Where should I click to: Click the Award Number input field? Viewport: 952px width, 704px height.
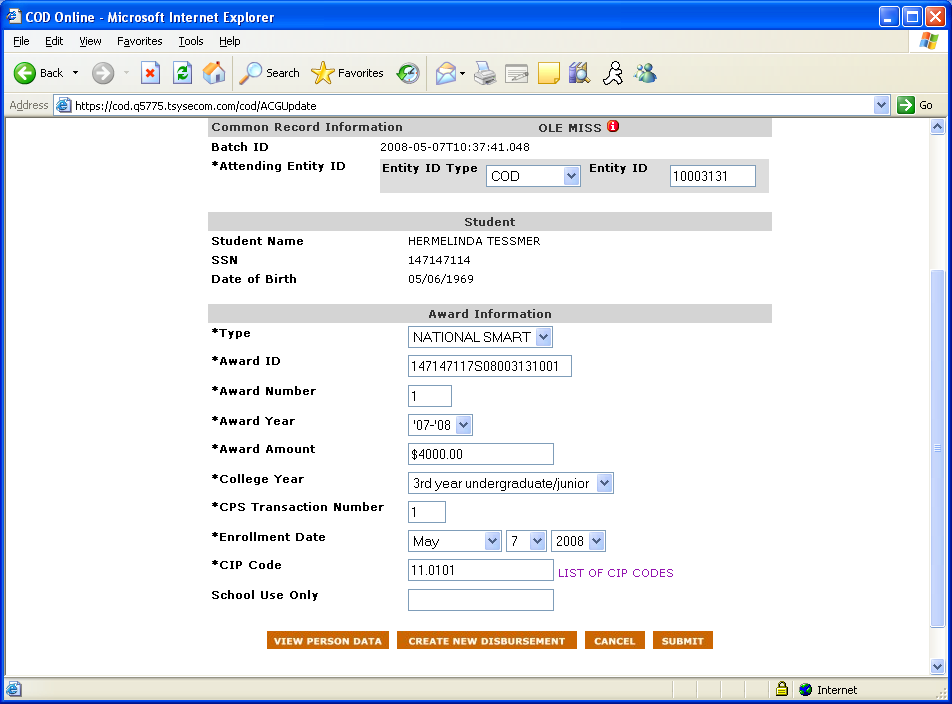(x=430, y=396)
